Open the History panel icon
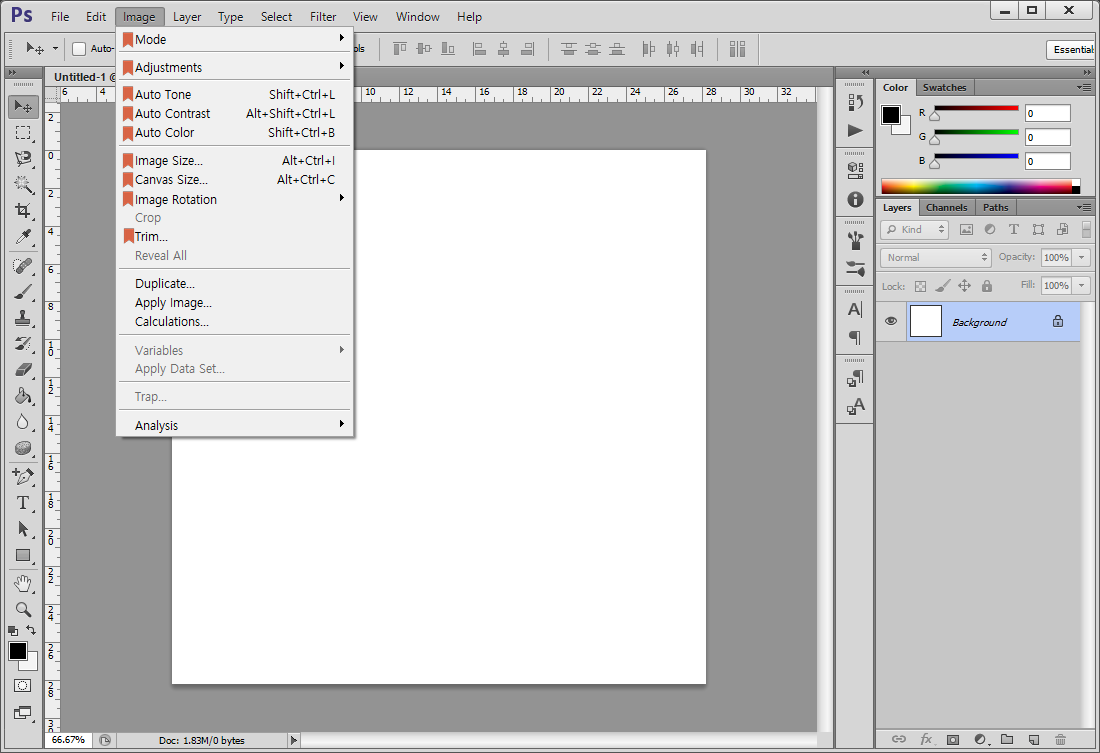 click(855, 102)
